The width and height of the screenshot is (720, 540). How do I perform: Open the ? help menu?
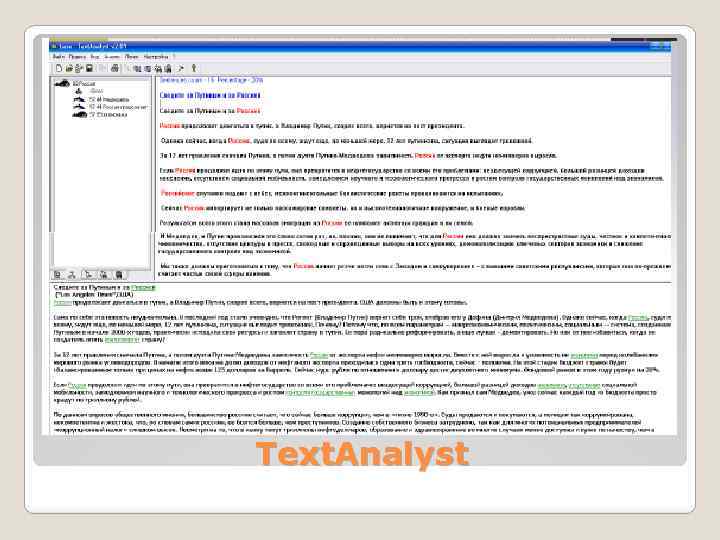(x=174, y=57)
